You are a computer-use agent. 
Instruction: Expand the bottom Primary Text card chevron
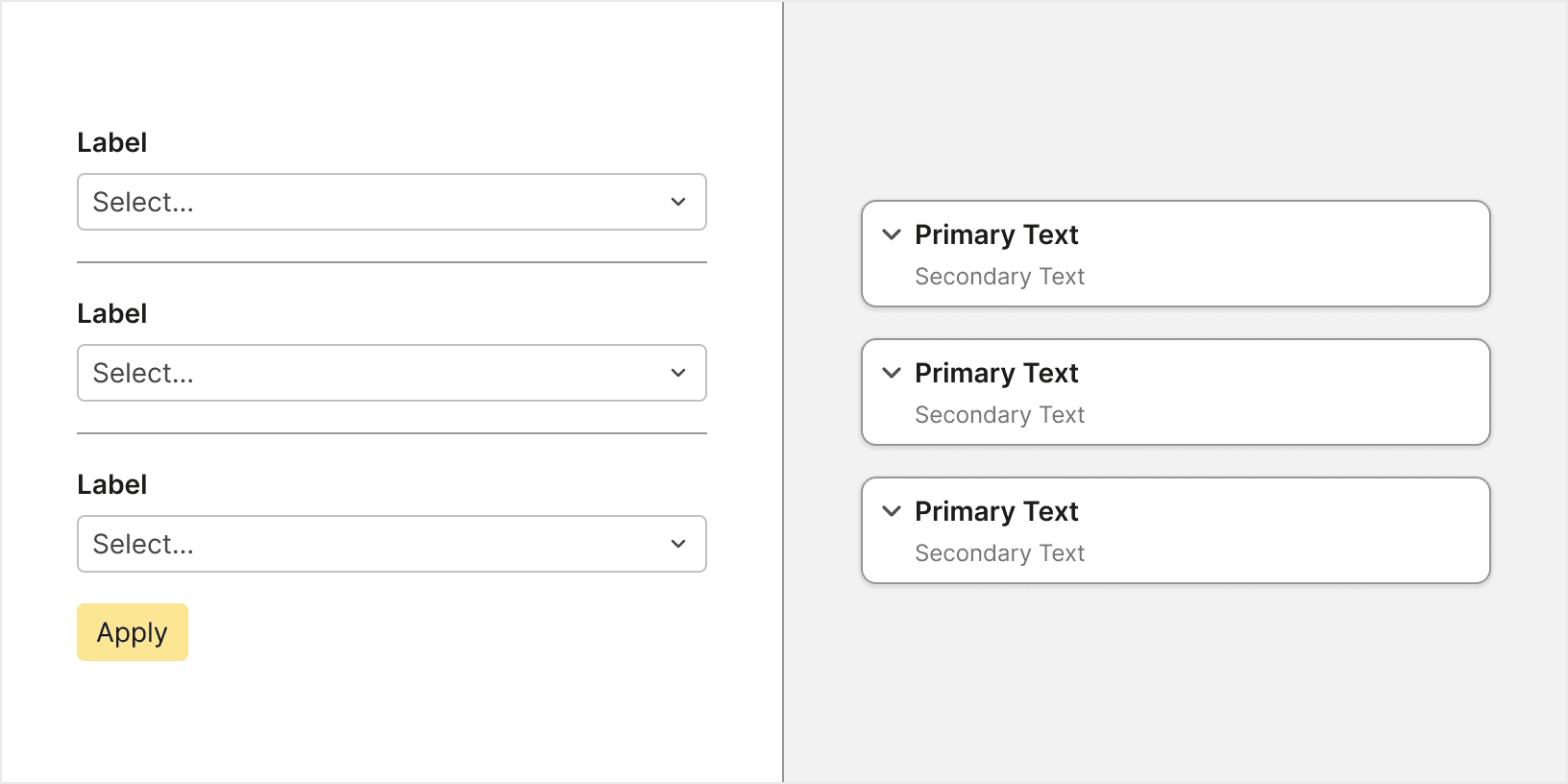[x=892, y=511]
